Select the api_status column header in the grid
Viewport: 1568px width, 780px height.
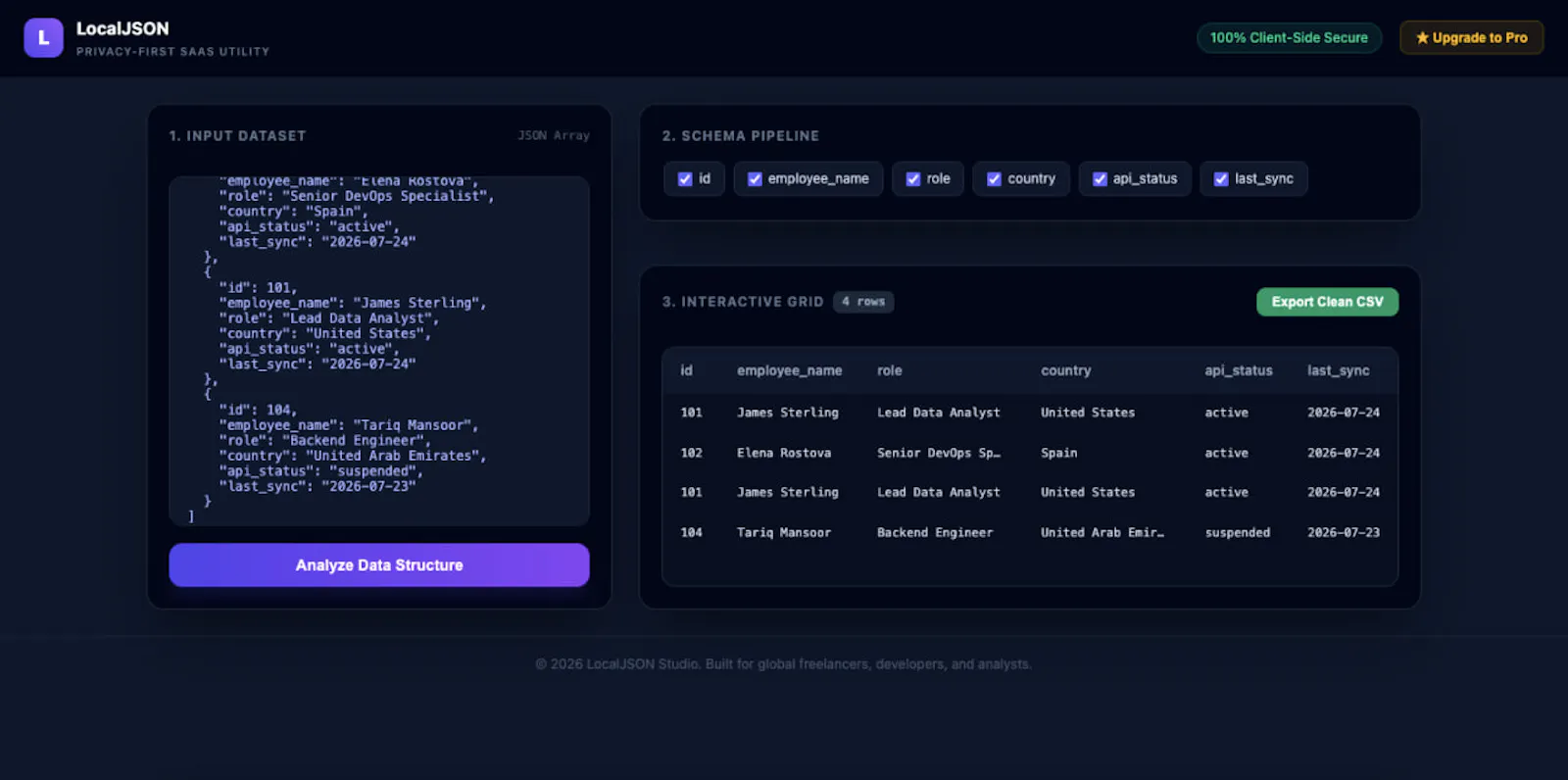click(1239, 370)
